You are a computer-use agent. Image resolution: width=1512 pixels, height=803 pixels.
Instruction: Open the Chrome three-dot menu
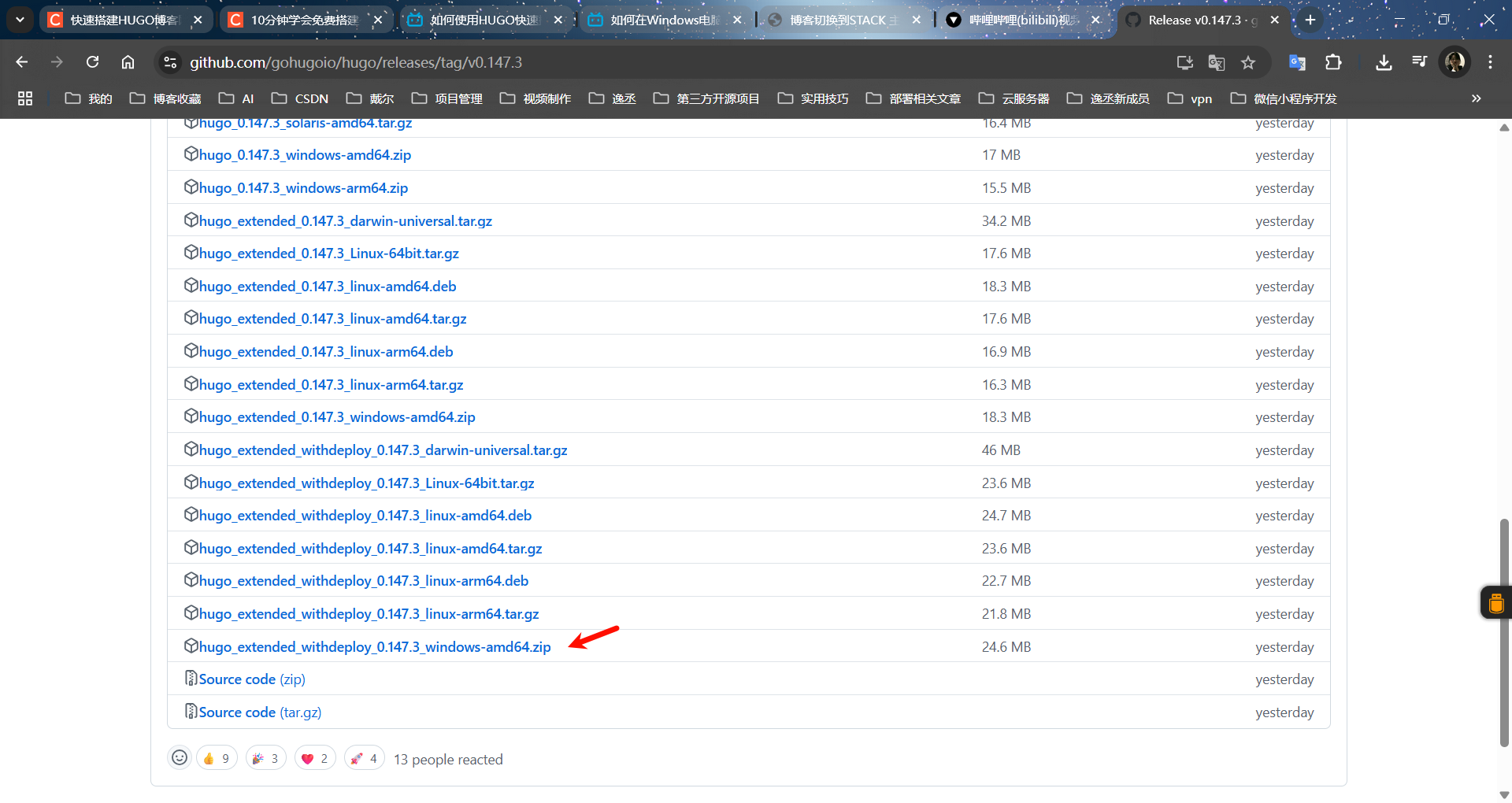pyautogui.click(x=1490, y=62)
